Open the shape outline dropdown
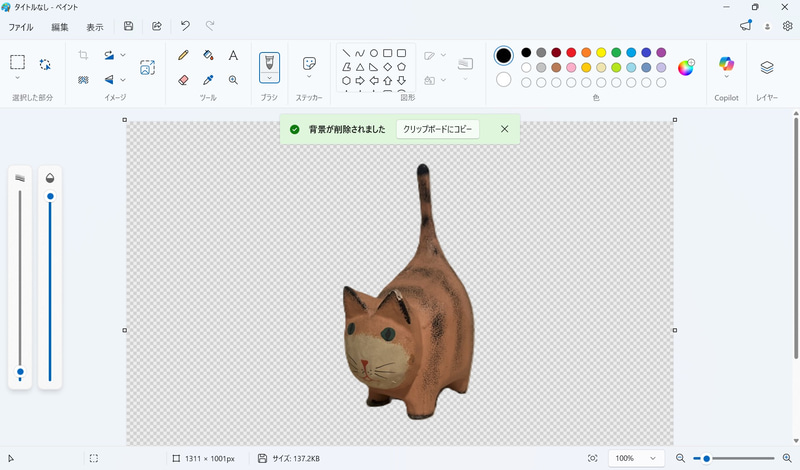Image resolution: width=800 pixels, height=470 pixels. coord(443,55)
